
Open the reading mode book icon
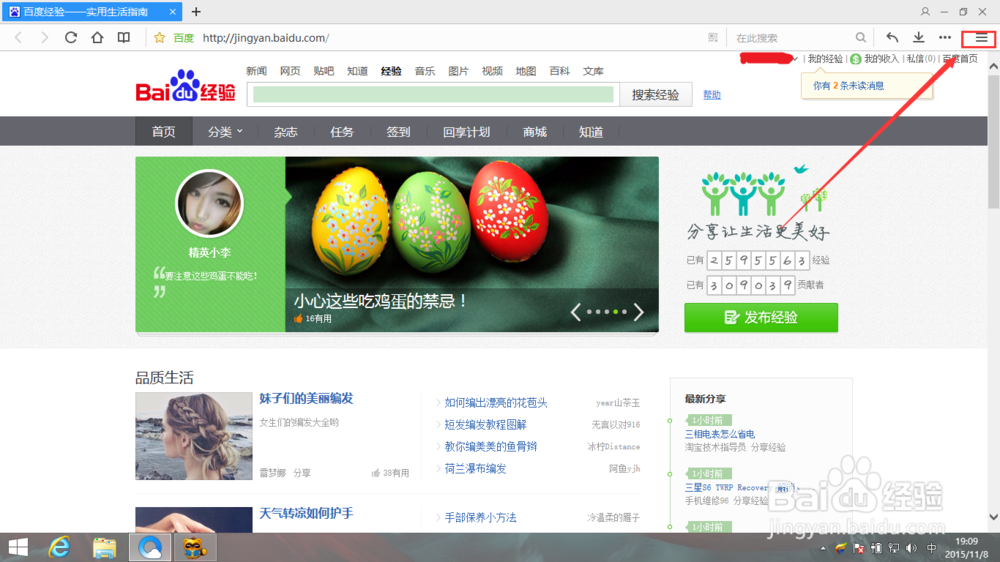[124, 38]
